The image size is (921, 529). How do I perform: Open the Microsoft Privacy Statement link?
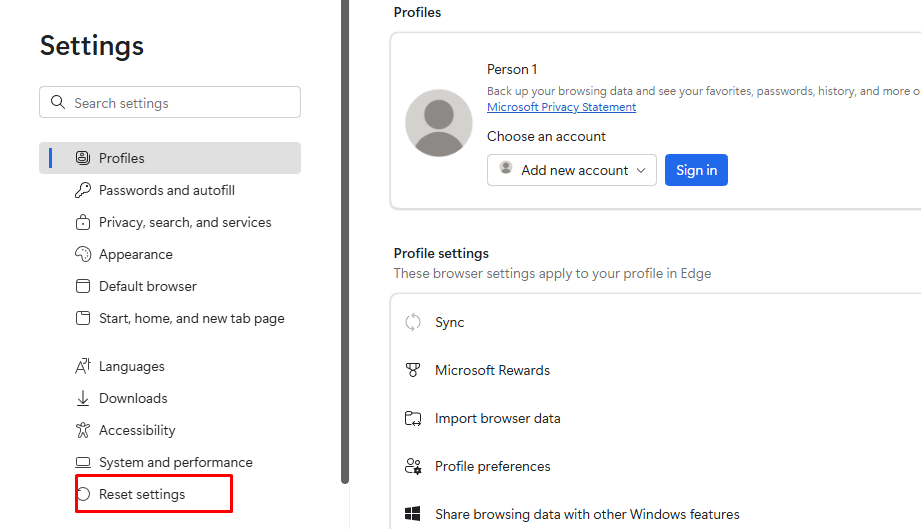561,107
